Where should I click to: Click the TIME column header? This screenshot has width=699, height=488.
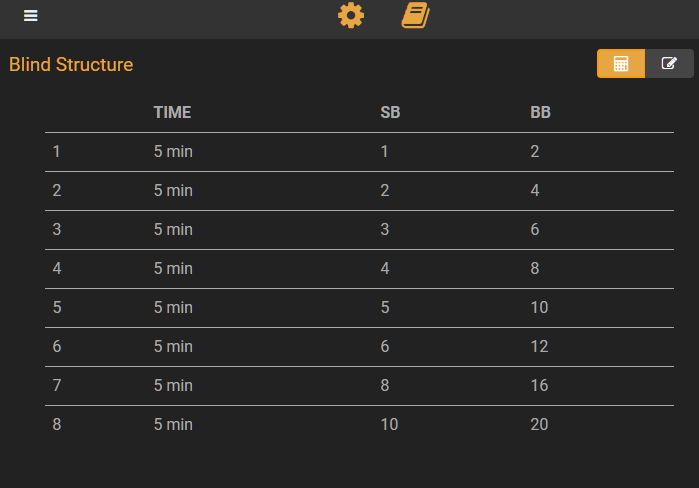(x=173, y=112)
